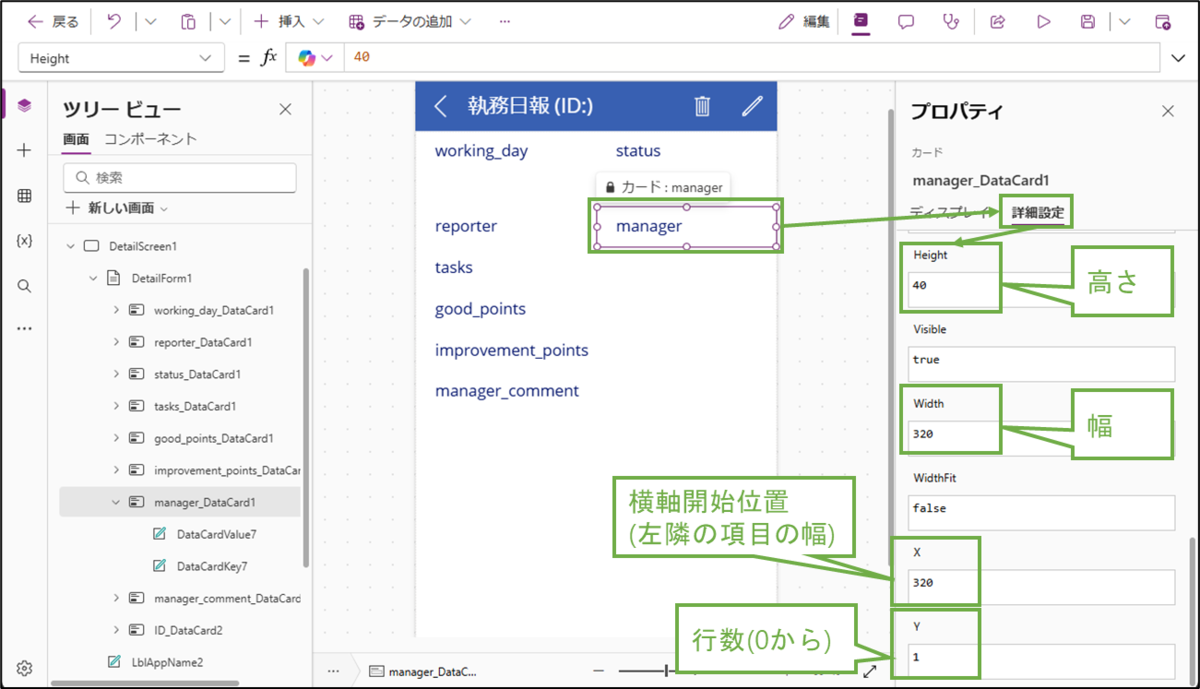1200x689 pixels.
Task: Click the 編集 edit button
Action: (804, 21)
